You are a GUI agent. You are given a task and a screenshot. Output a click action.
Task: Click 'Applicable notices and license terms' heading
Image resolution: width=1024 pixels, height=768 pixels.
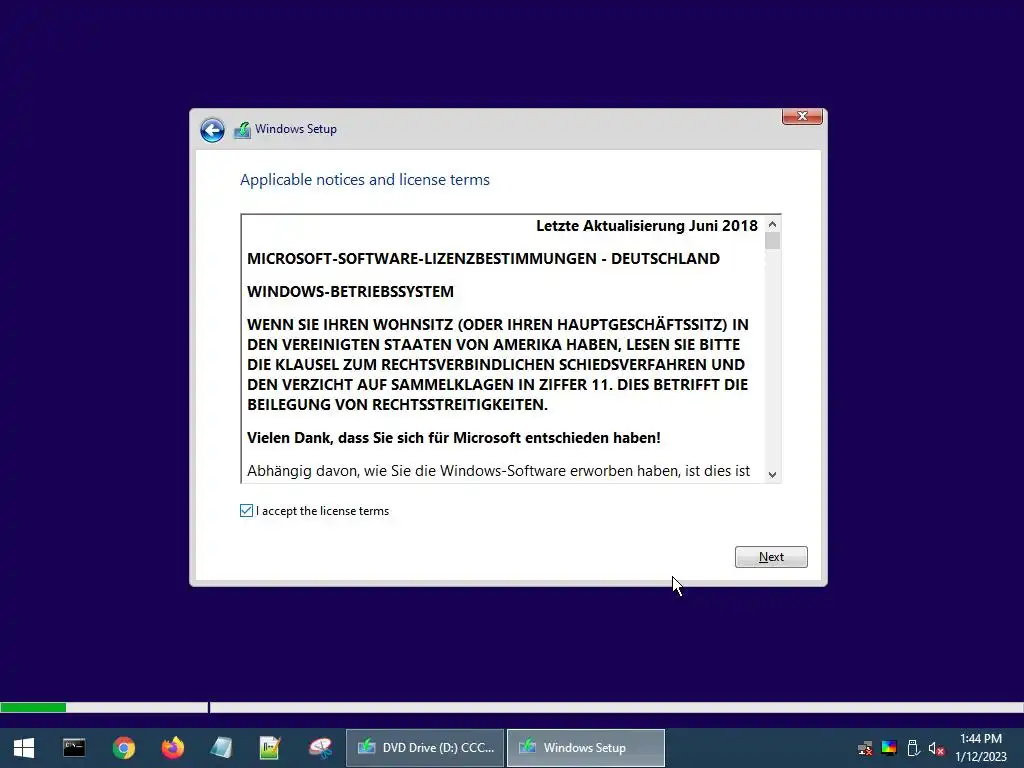364,180
